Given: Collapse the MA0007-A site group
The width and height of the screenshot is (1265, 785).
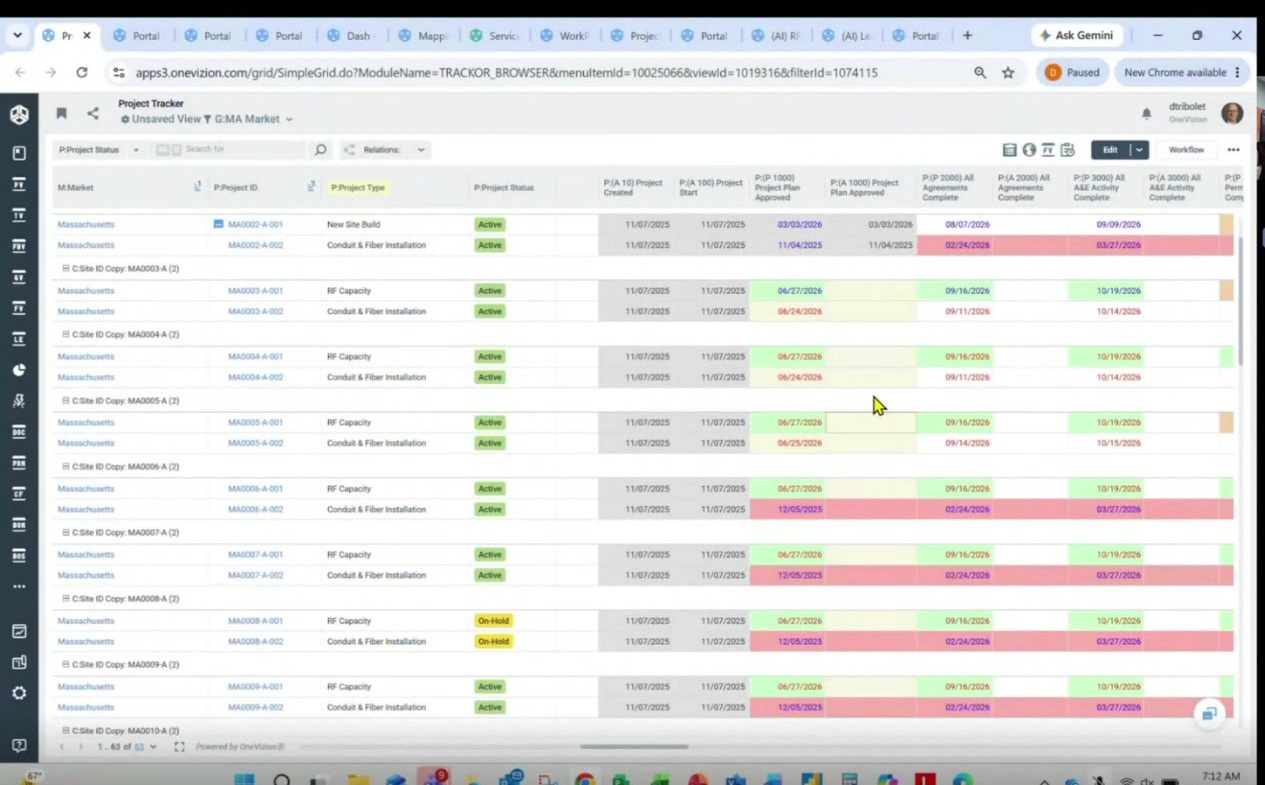Looking at the screenshot, I should [66, 533].
